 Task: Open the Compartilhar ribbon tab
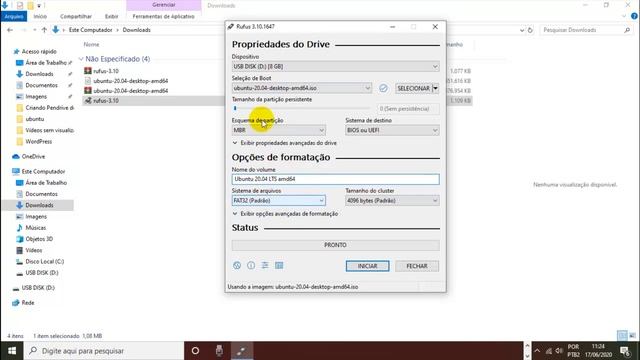(76, 16)
